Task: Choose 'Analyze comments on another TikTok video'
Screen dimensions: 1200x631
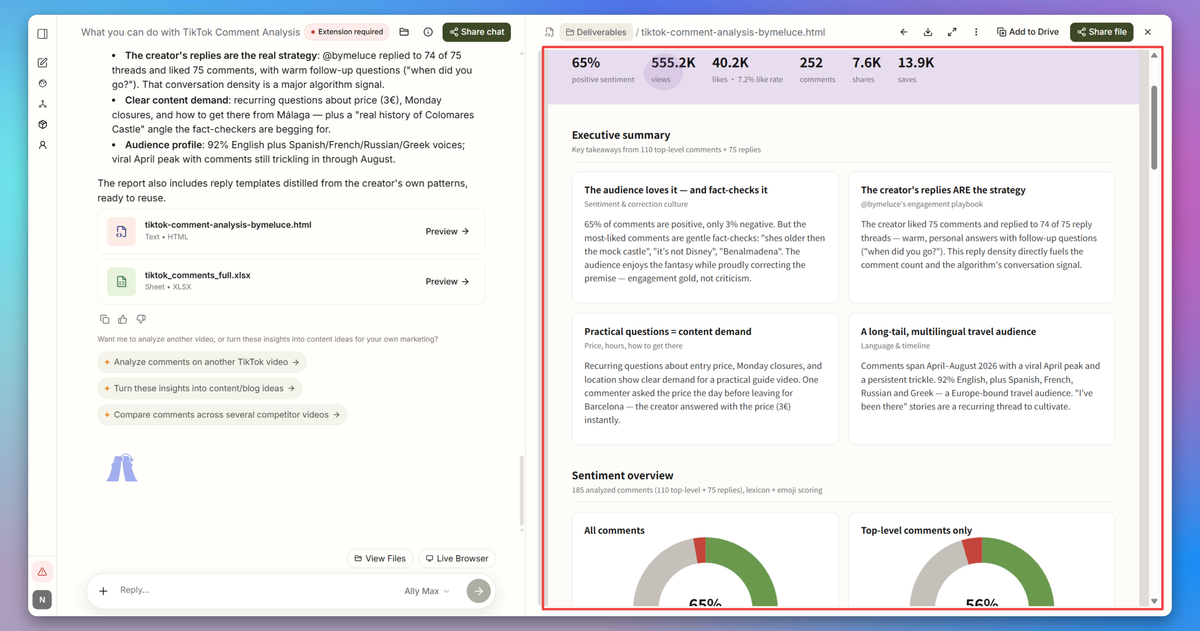Action: point(202,362)
